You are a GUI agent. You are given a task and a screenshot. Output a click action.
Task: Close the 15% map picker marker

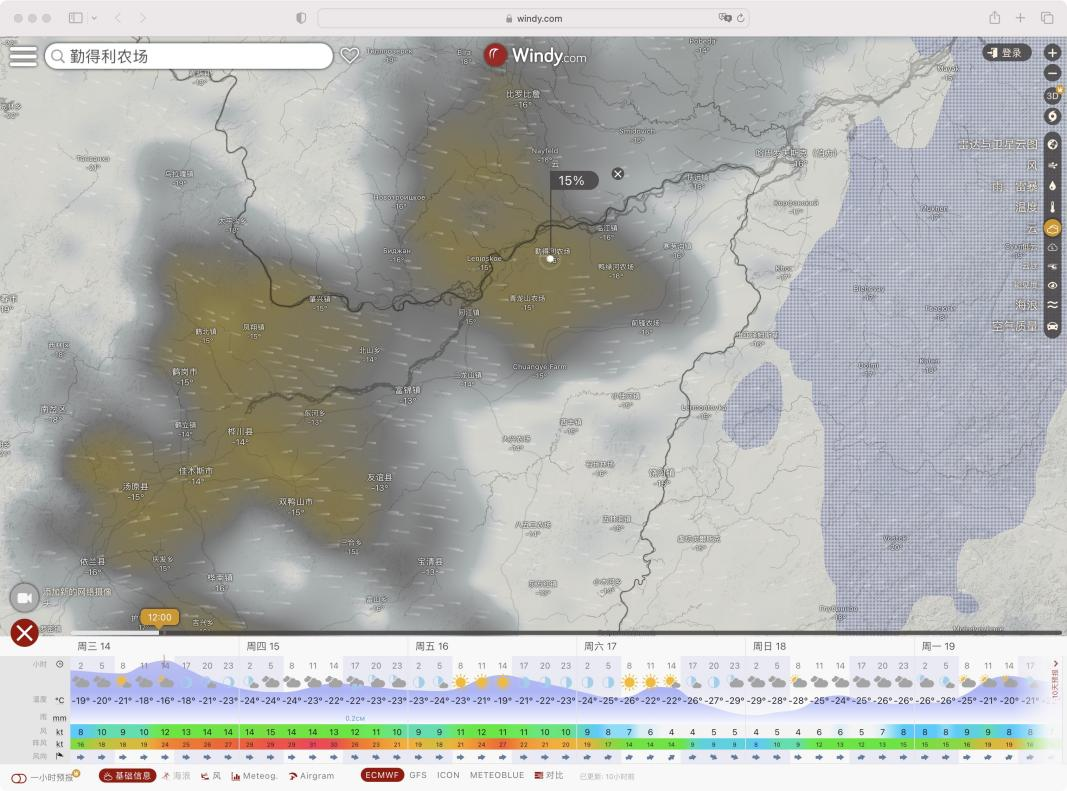618,174
